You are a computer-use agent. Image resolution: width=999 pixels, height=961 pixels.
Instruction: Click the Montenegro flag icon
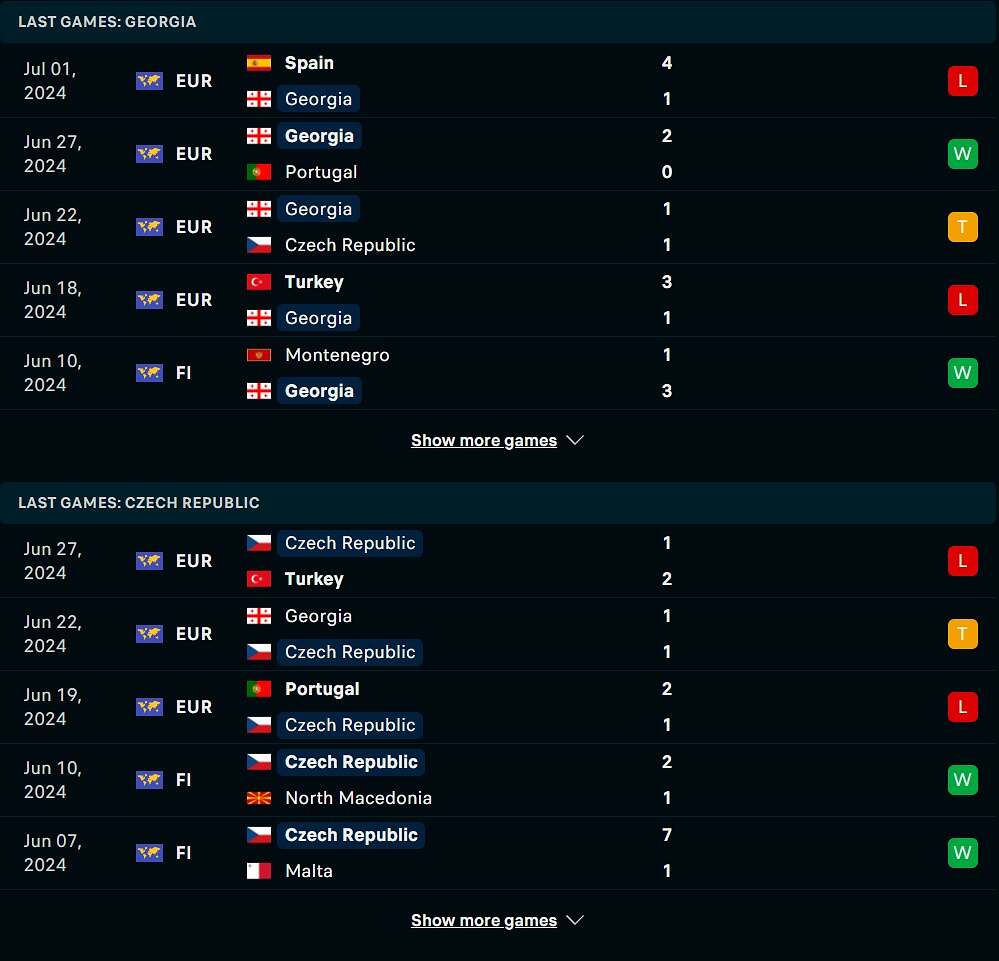[x=259, y=354]
